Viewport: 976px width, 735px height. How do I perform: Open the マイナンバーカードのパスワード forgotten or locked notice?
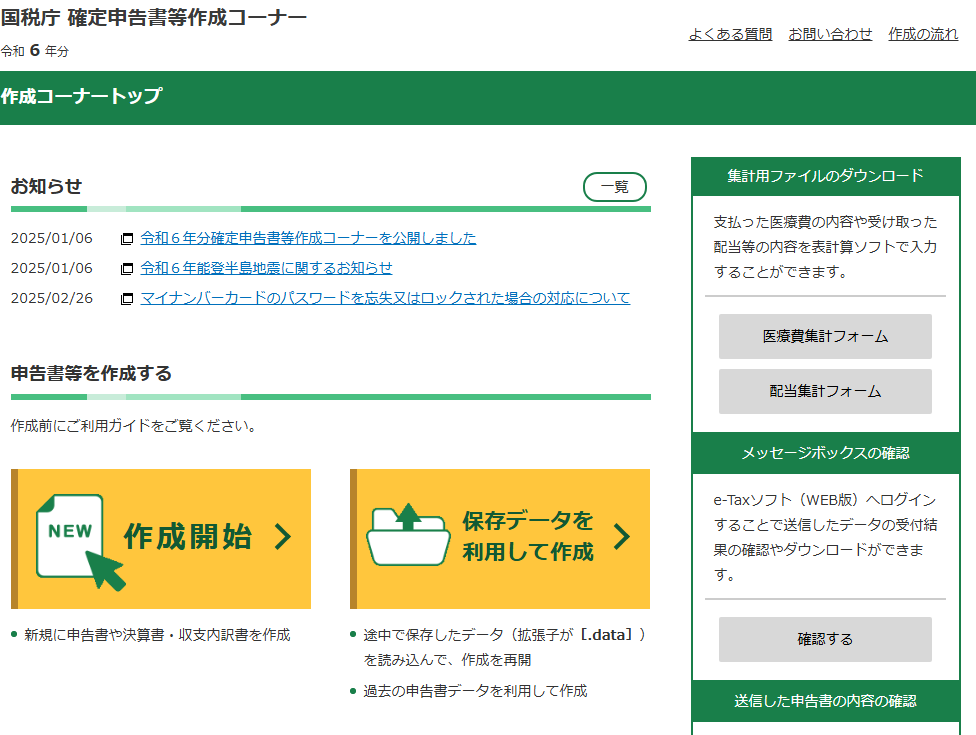(x=385, y=298)
